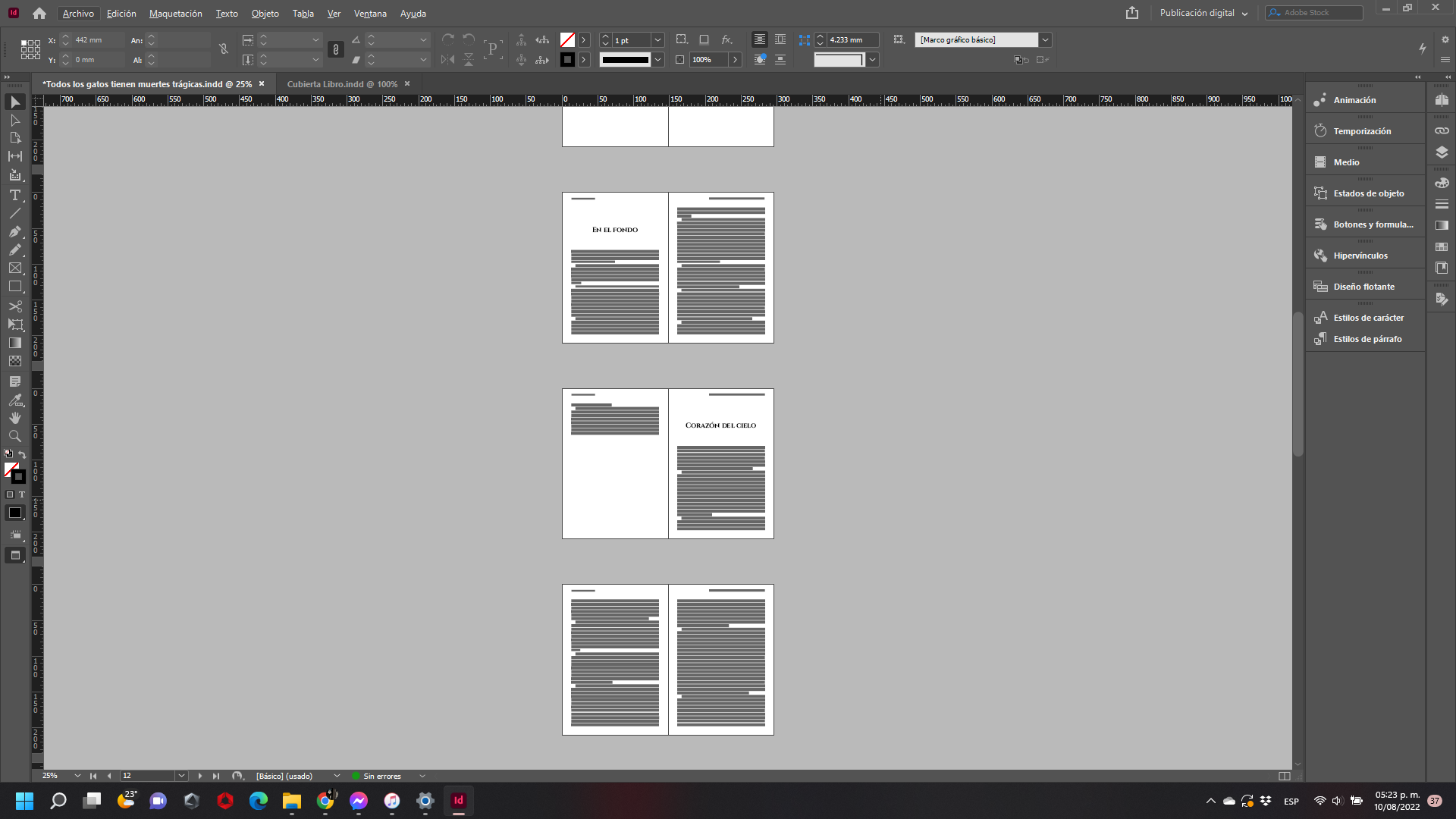Select the Gradient Swatch tool
Screen dimensions: 1456x819
tap(15, 343)
